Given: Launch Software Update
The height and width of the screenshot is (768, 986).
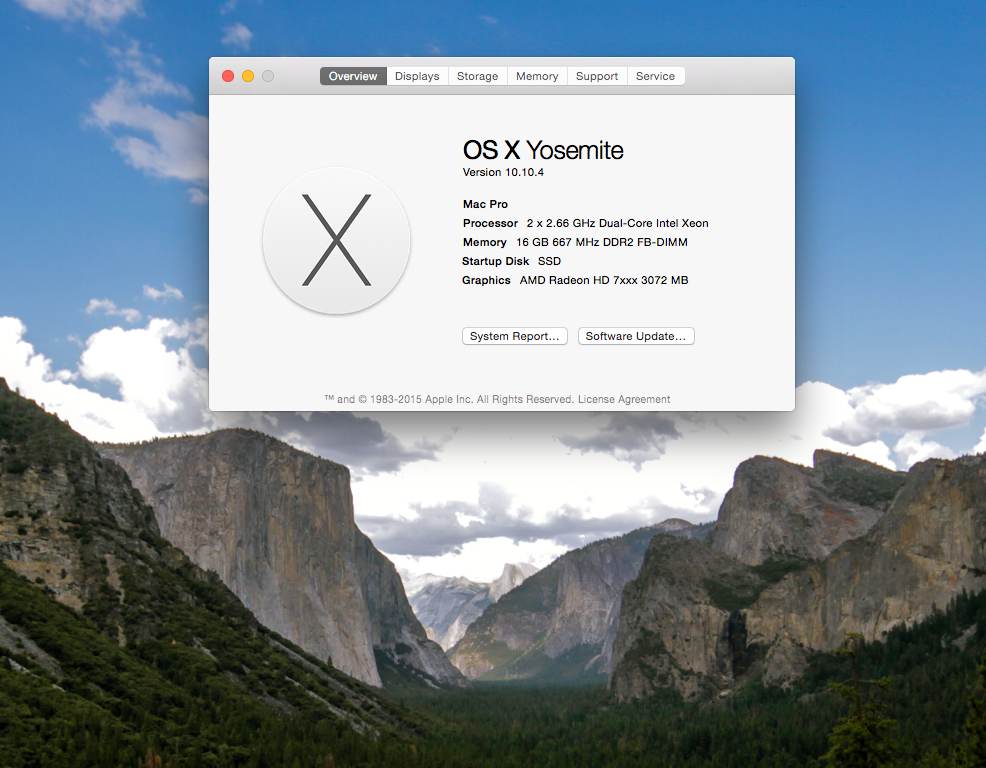Looking at the screenshot, I should (636, 336).
